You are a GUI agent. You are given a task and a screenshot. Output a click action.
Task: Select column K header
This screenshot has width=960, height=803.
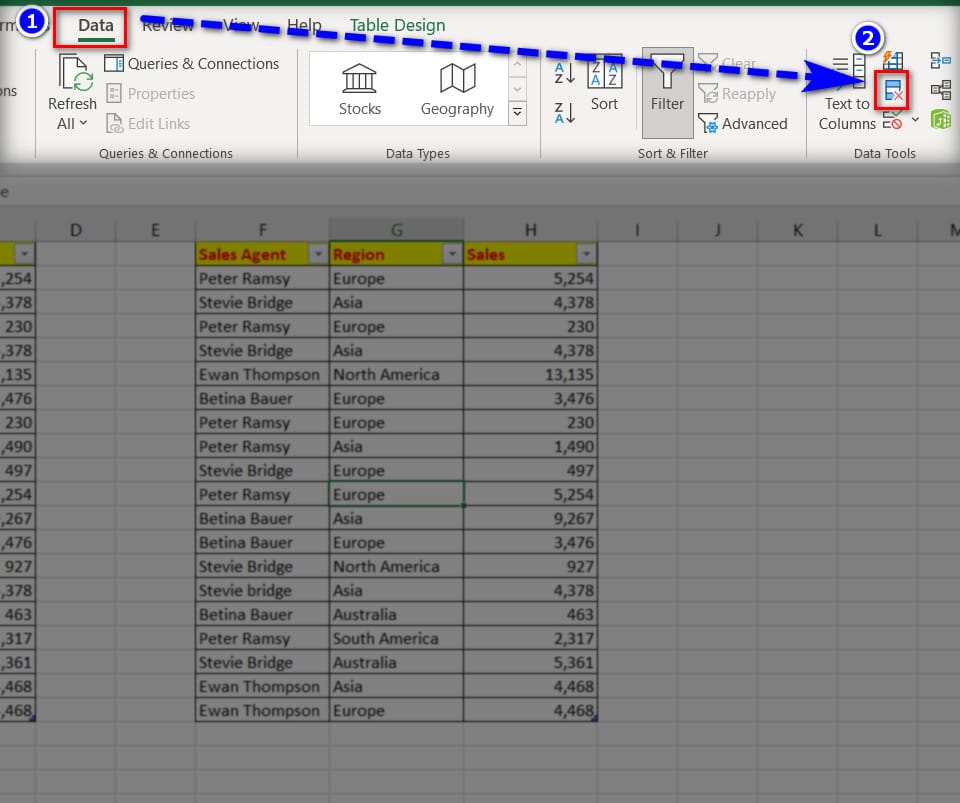pyautogui.click(x=797, y=230)
